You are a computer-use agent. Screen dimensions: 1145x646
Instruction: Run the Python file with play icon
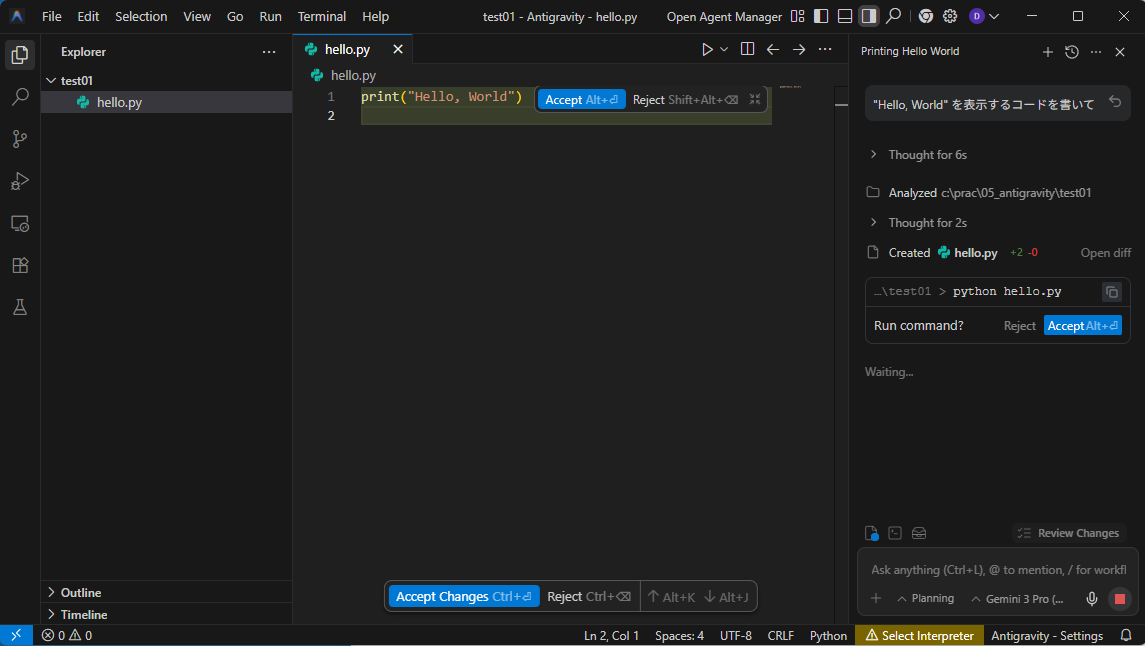(x=707, y=50)
